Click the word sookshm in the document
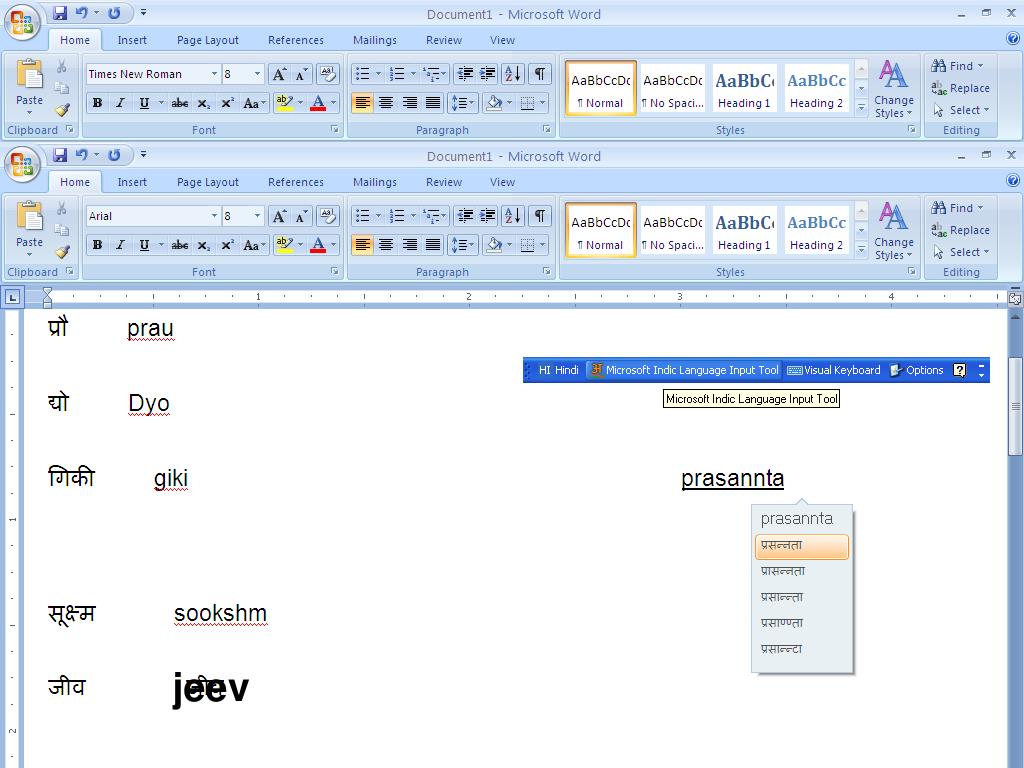Image resolution: width=1024 pixels, height=768 pixels. point(221,614)
